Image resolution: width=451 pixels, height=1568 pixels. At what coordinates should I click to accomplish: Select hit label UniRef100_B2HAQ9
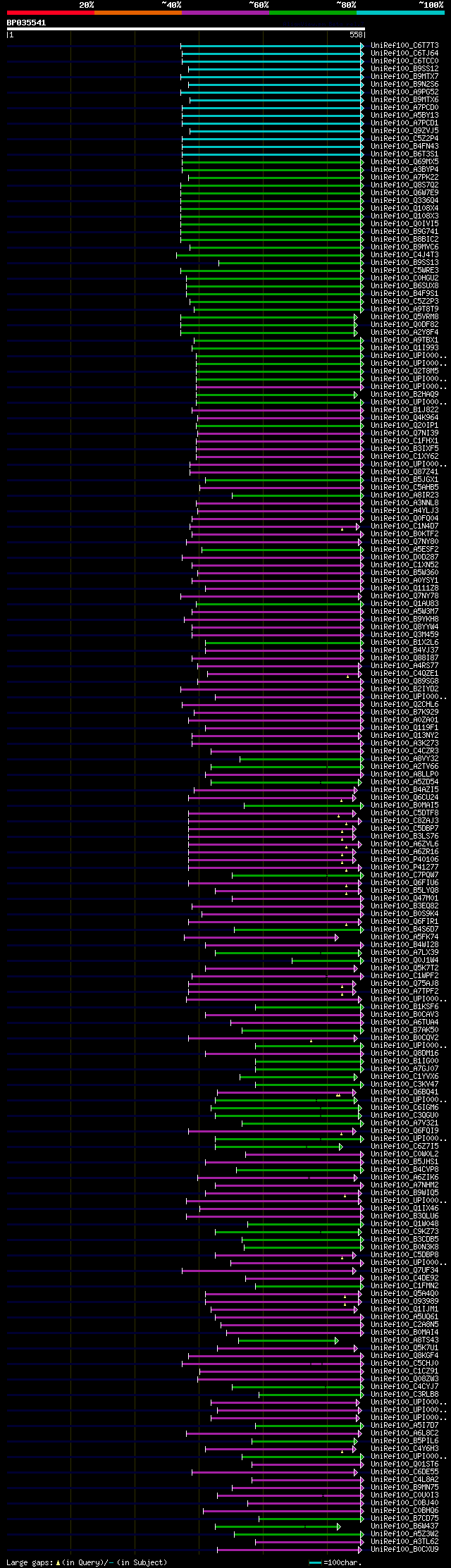pyautogui.click(x=404, y=394)
